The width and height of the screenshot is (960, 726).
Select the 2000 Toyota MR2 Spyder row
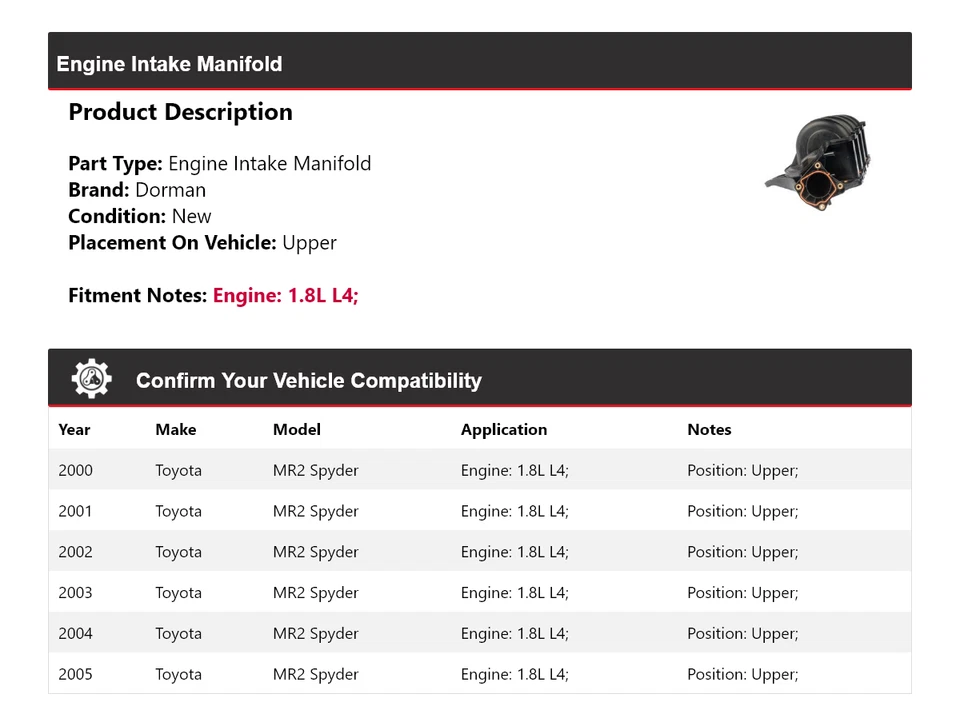point(480,470)
